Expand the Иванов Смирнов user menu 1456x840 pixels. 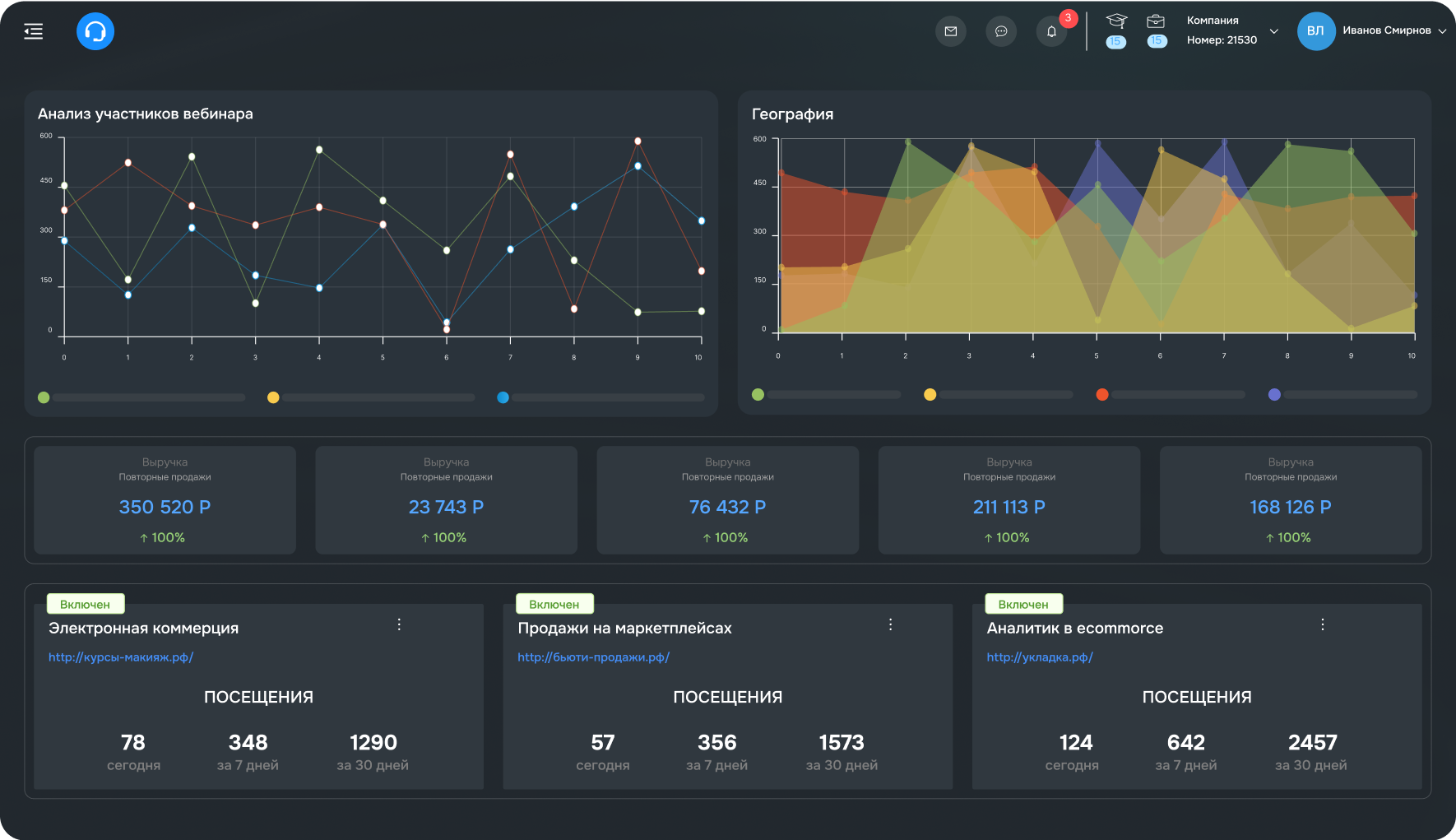1442,31
